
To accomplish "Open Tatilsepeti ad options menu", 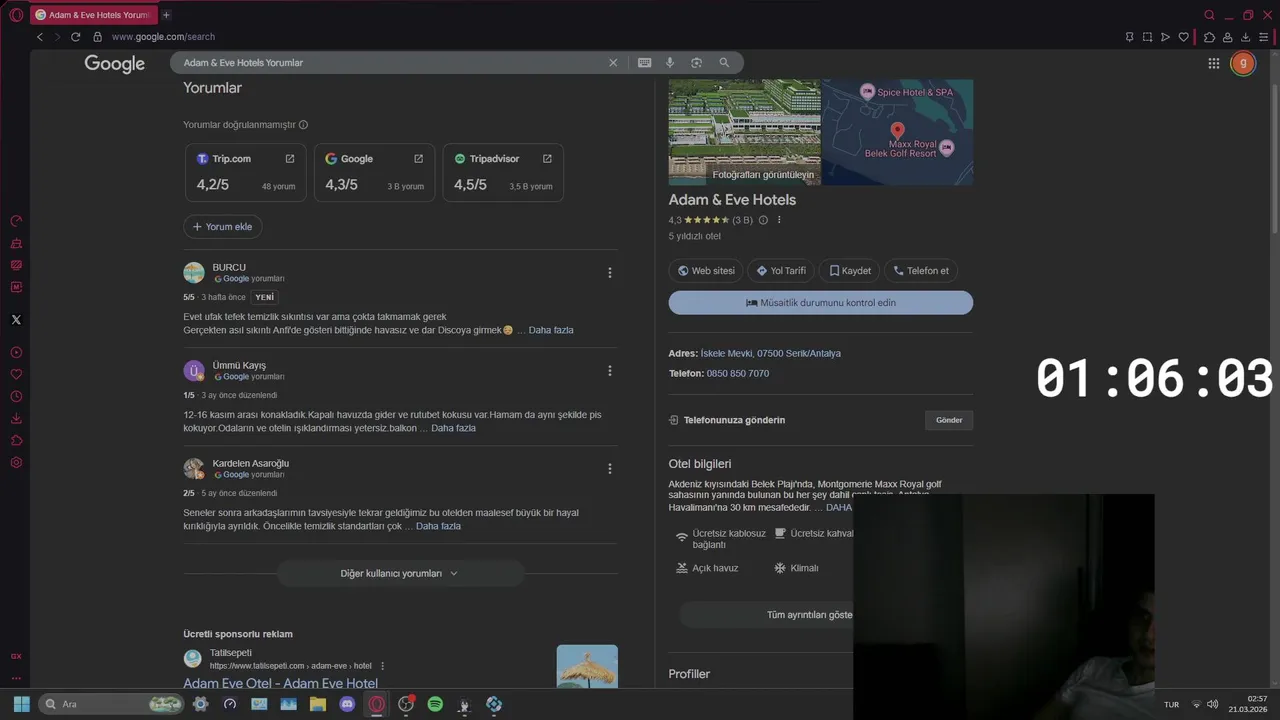I will pyautogui.click(x=382, y=666).
